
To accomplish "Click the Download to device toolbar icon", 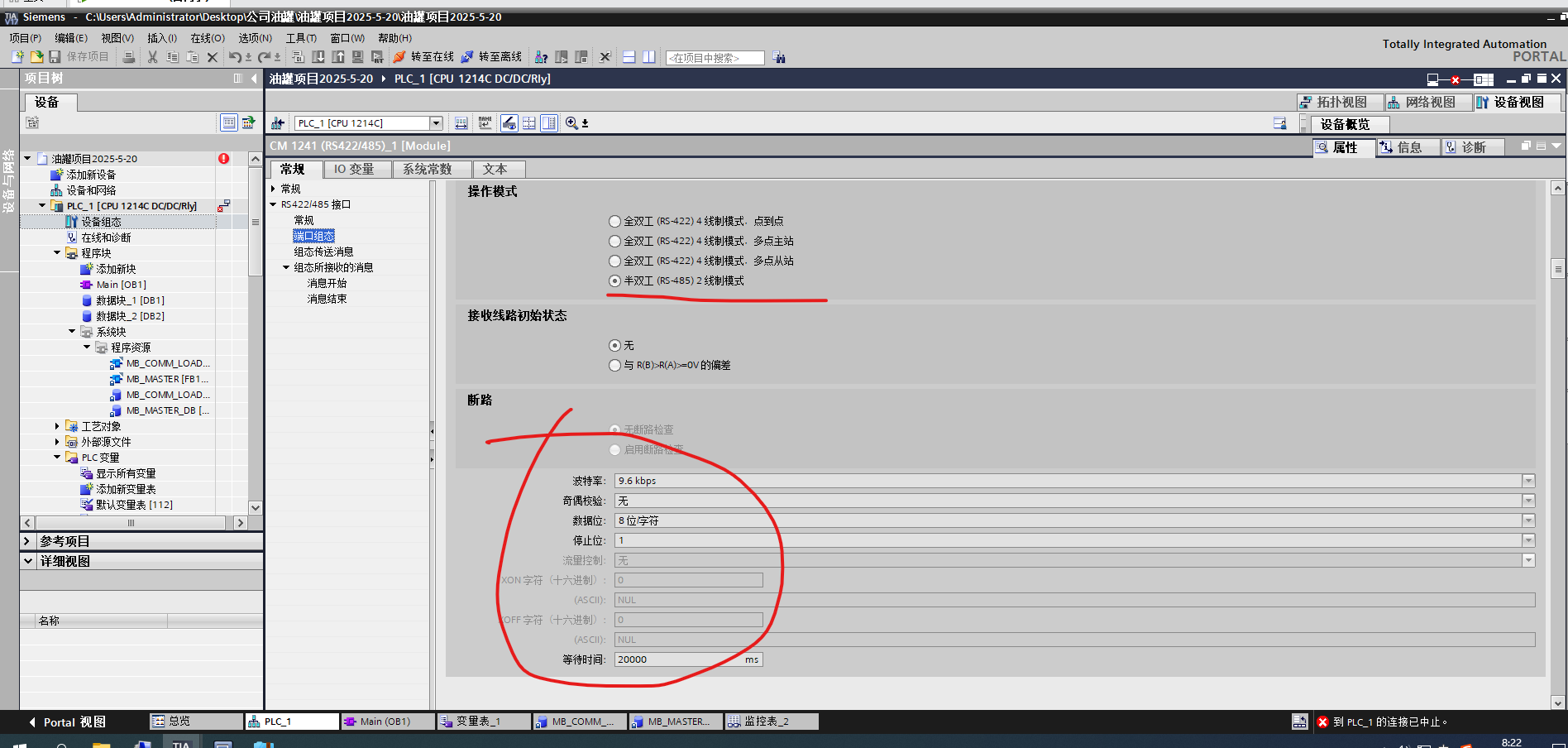I will tap(318, 56).
